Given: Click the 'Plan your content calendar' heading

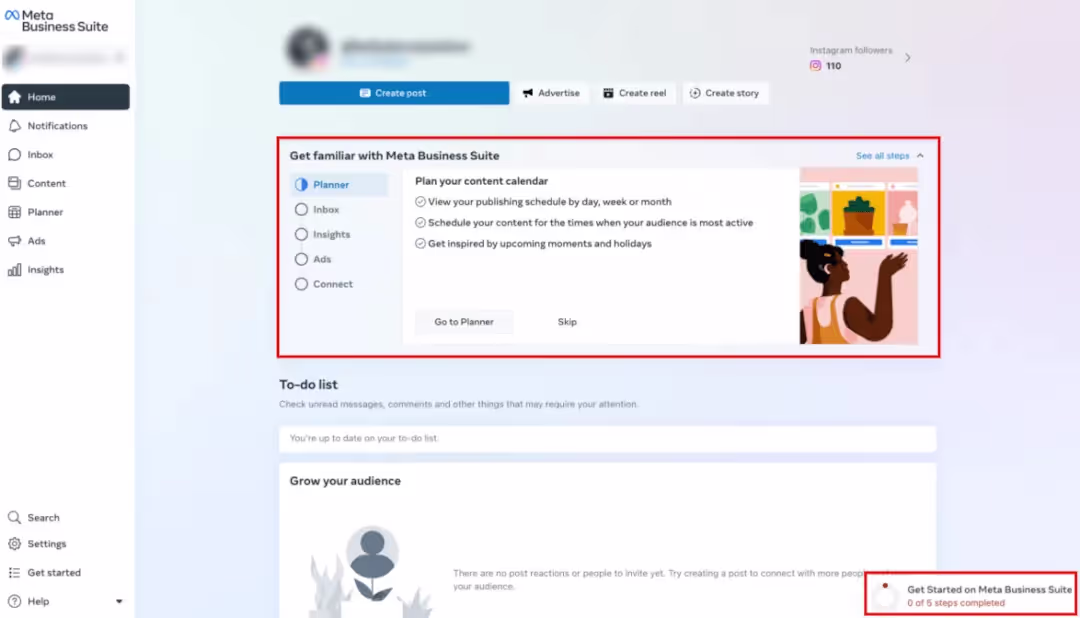Looking at the screenshot, I should click(x=481, y=181).
